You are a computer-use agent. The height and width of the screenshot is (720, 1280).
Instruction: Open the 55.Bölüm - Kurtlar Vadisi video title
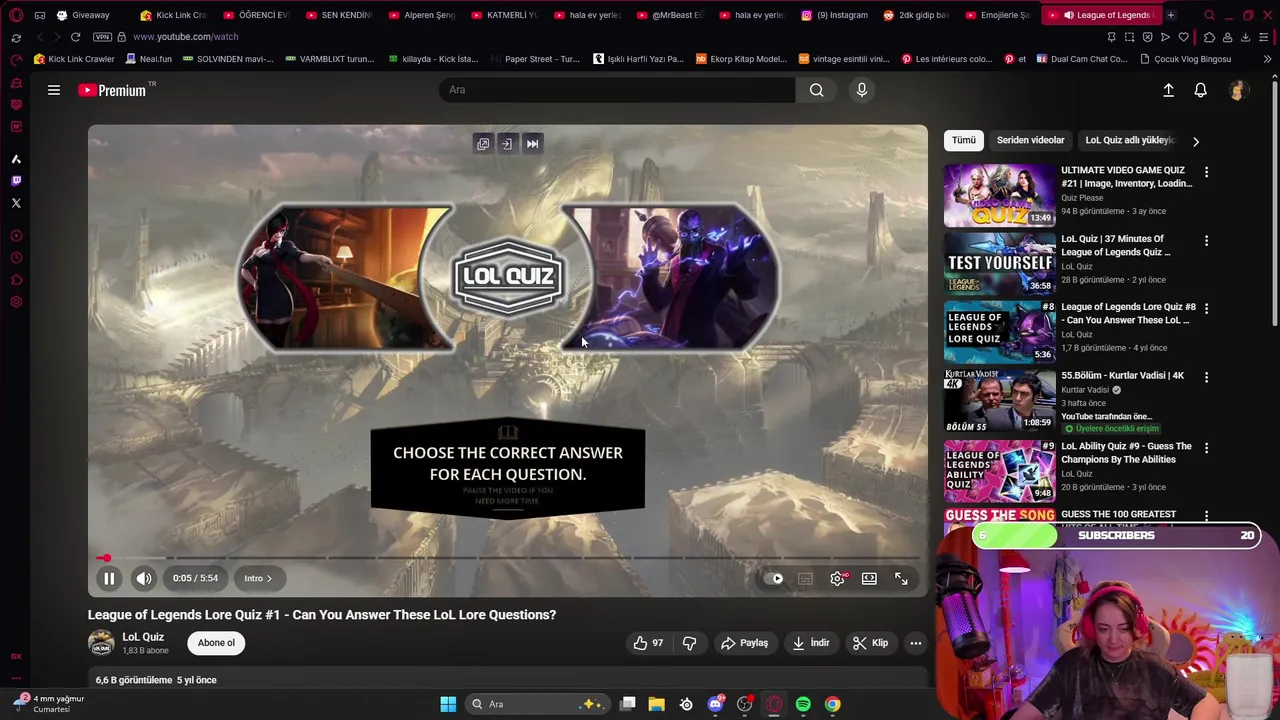(x=1122, y=376)
